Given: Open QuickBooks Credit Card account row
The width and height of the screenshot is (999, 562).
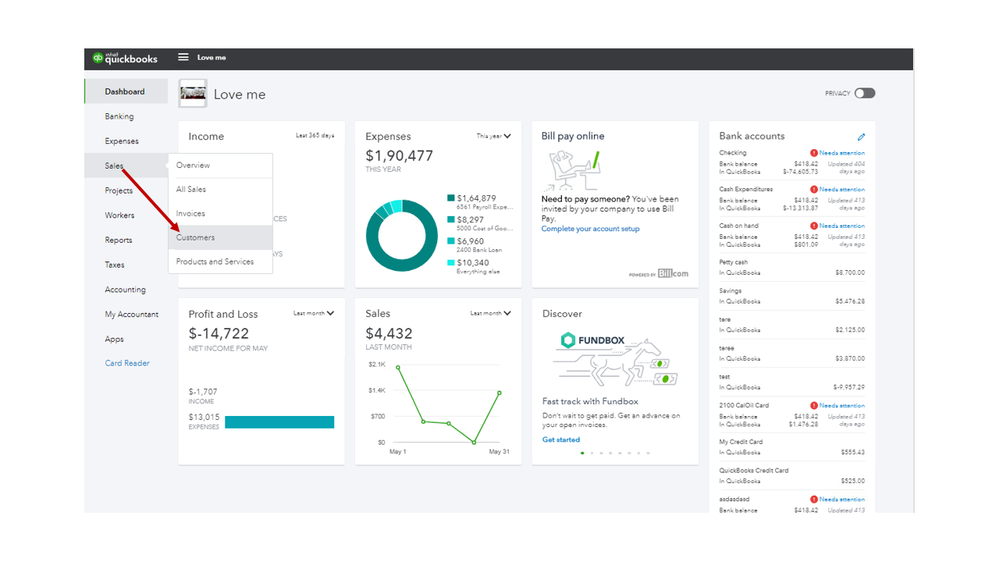Looking at the screenshot, I should point(791,475).
